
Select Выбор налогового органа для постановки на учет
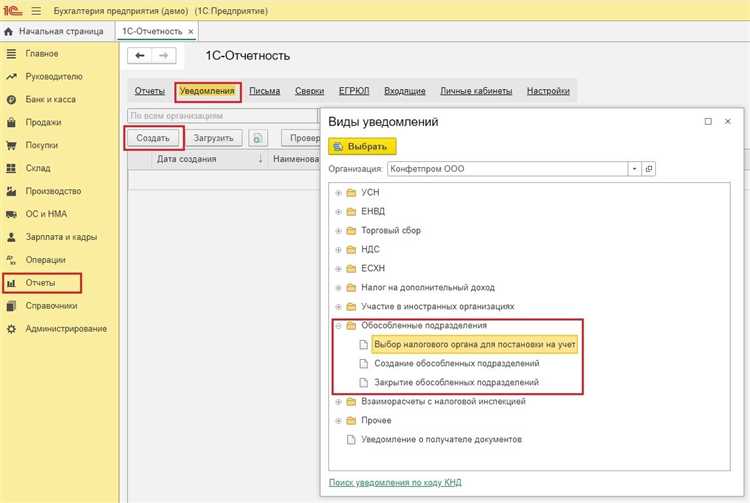click(474, 344)
